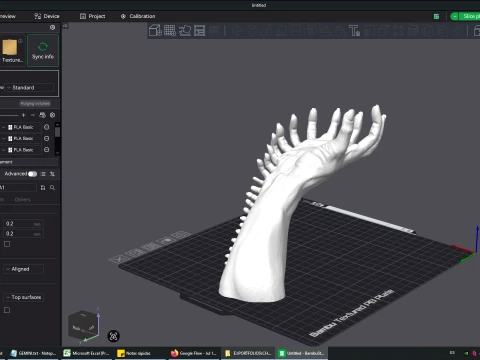Edit the second PLA Basic filament preset
The width and height of the screenshot is (480, 360).
(47, 138)
